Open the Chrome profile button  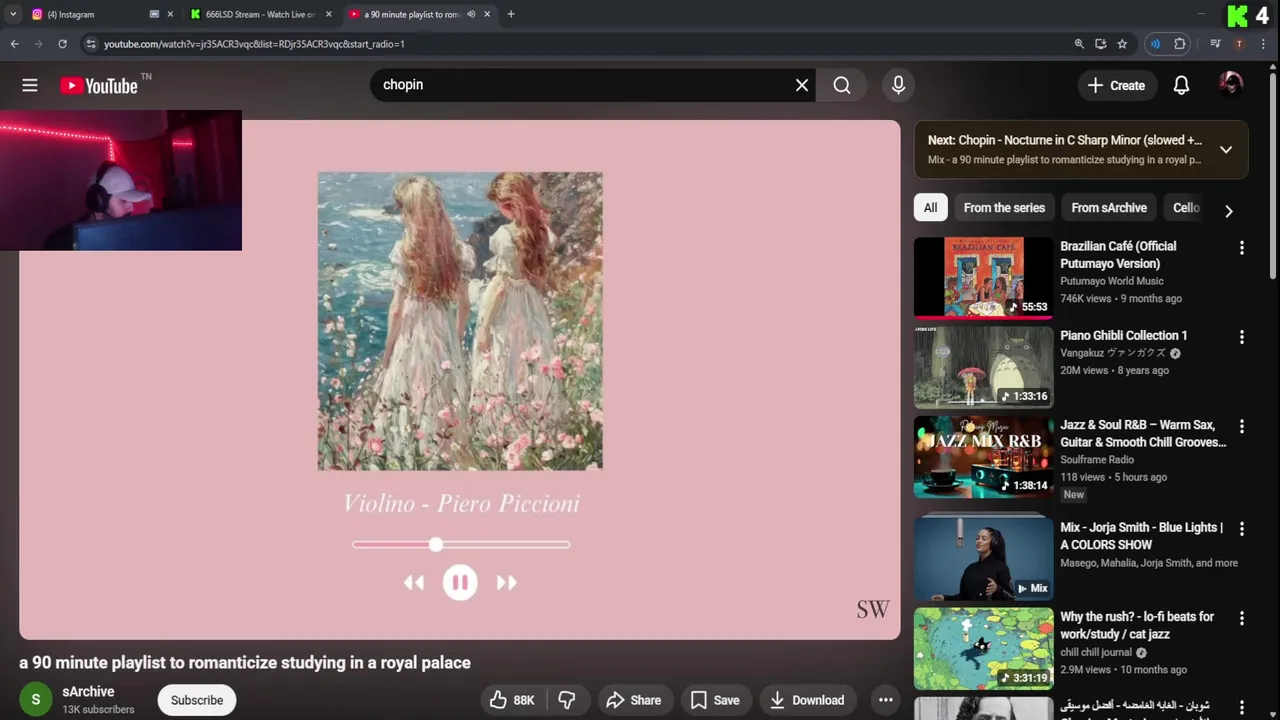[x=1239, y=44]
